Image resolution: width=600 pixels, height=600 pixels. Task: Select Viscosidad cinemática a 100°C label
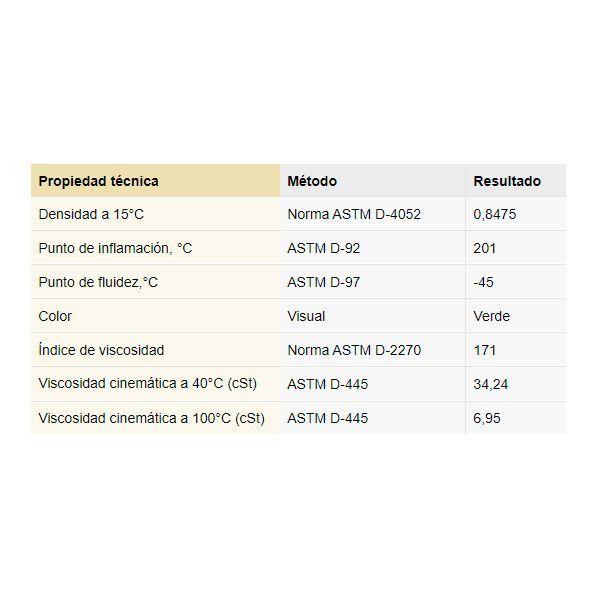(x=152, y=418)
